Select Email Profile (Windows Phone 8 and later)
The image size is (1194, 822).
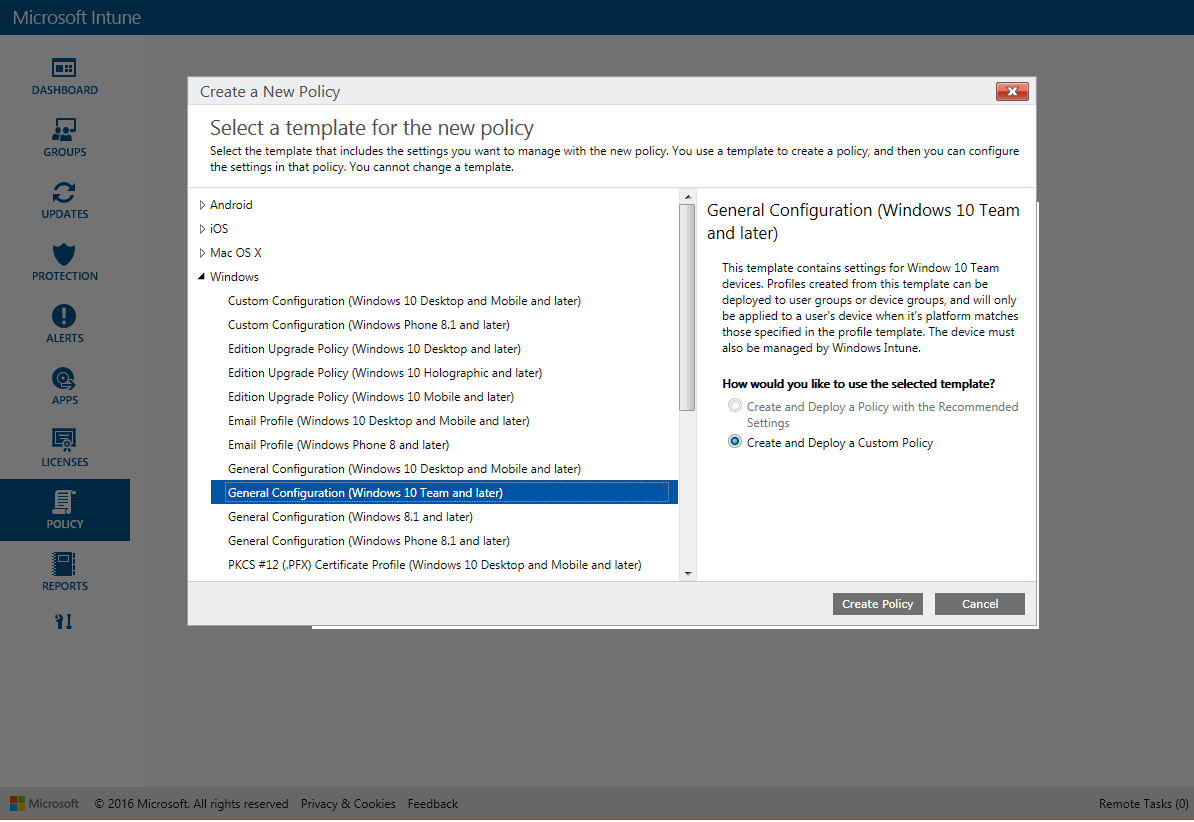pos(338,445)
